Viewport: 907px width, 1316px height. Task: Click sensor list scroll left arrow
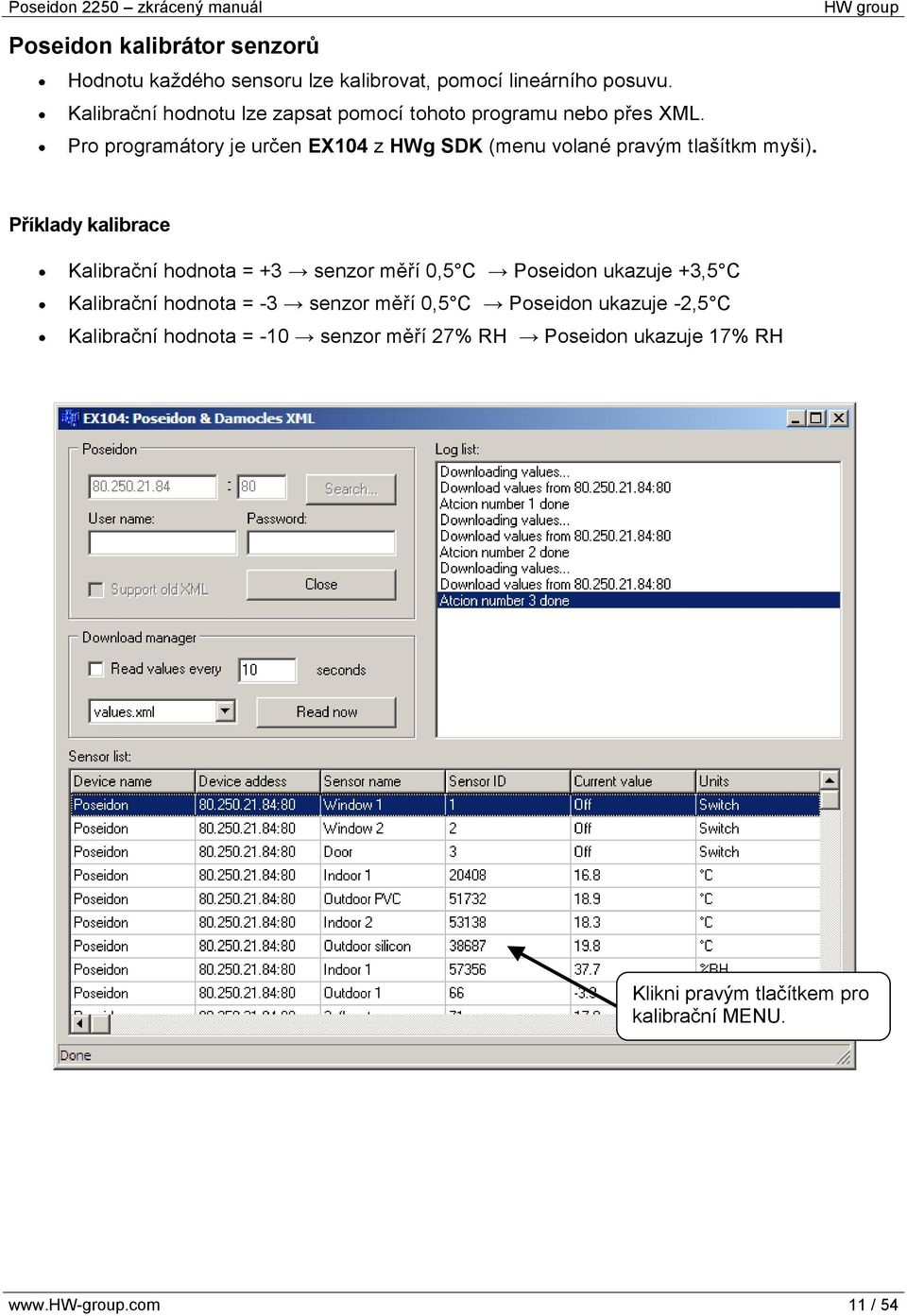80,1022
